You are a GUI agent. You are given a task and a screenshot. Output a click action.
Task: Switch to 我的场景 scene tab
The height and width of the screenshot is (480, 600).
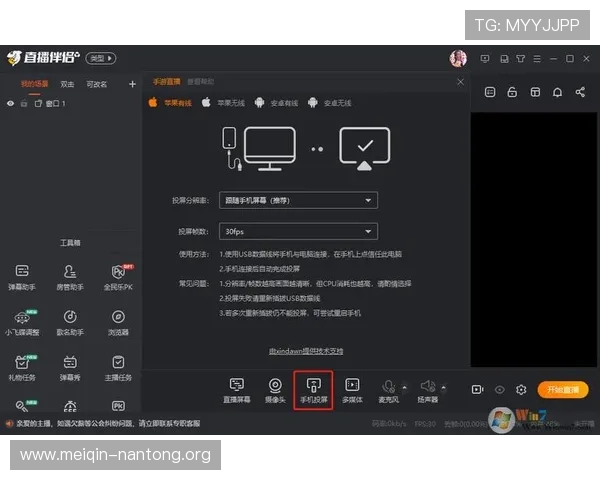point(34,84)
